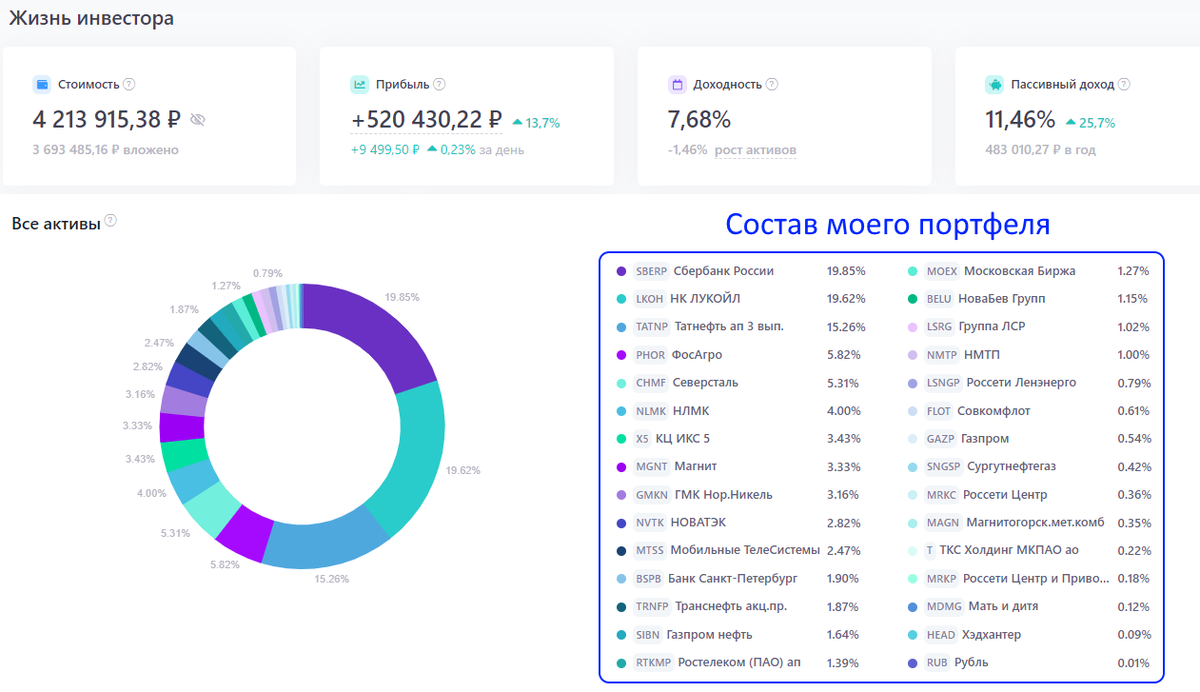
Task: Click the 7,68% yield value
Action: click(699, 120)
